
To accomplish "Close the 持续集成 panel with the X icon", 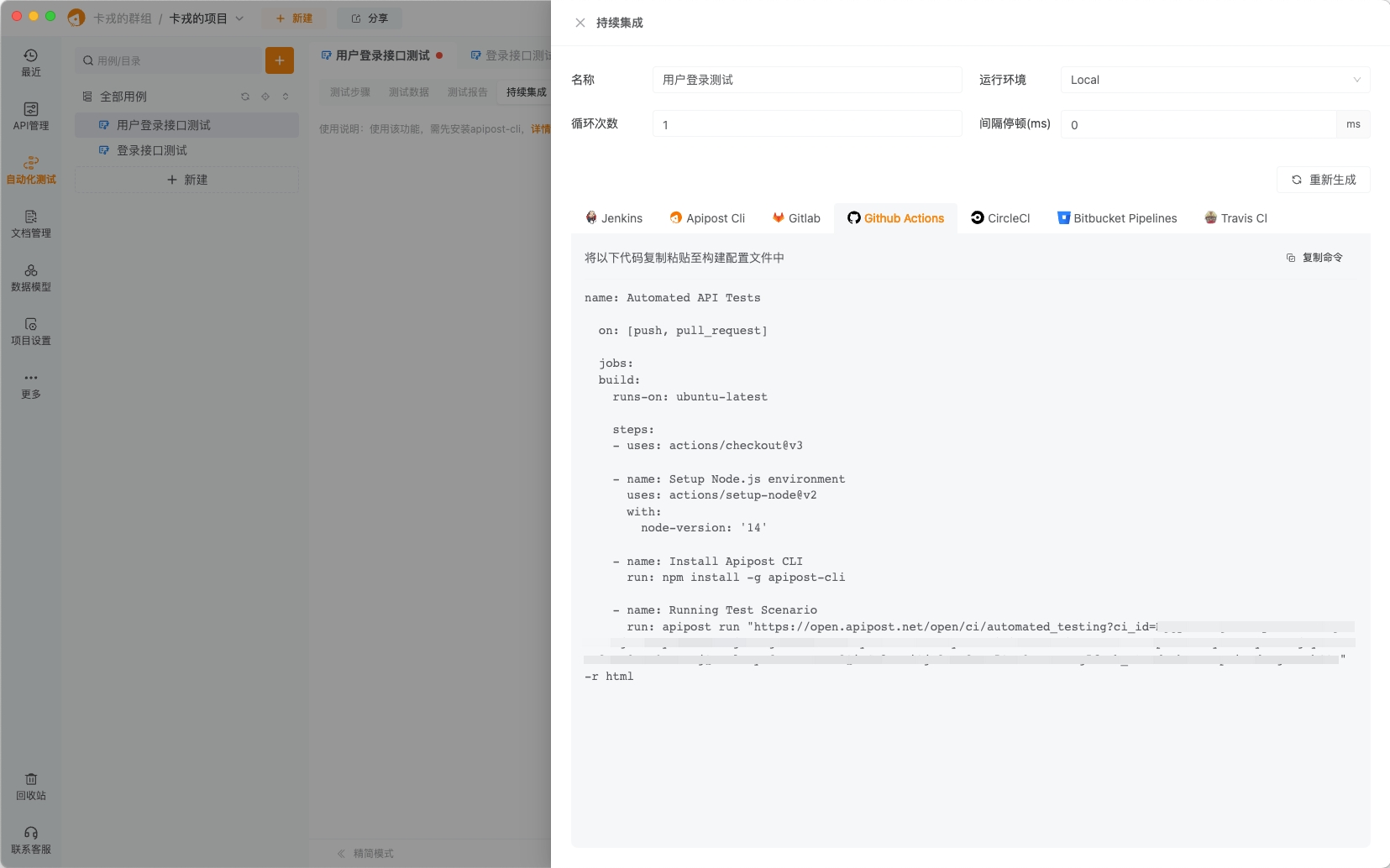I will [580, 23].
